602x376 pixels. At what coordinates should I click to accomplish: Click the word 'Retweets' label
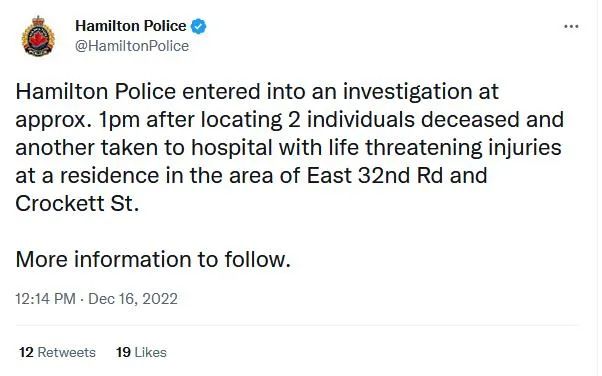click(67, 352)
